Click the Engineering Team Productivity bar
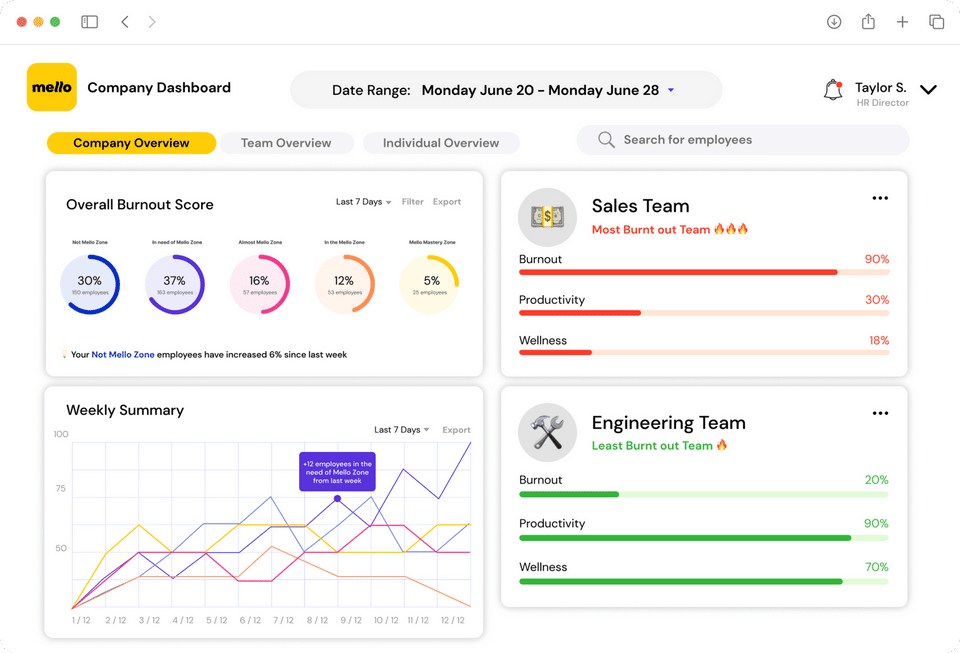 point(704,538)
